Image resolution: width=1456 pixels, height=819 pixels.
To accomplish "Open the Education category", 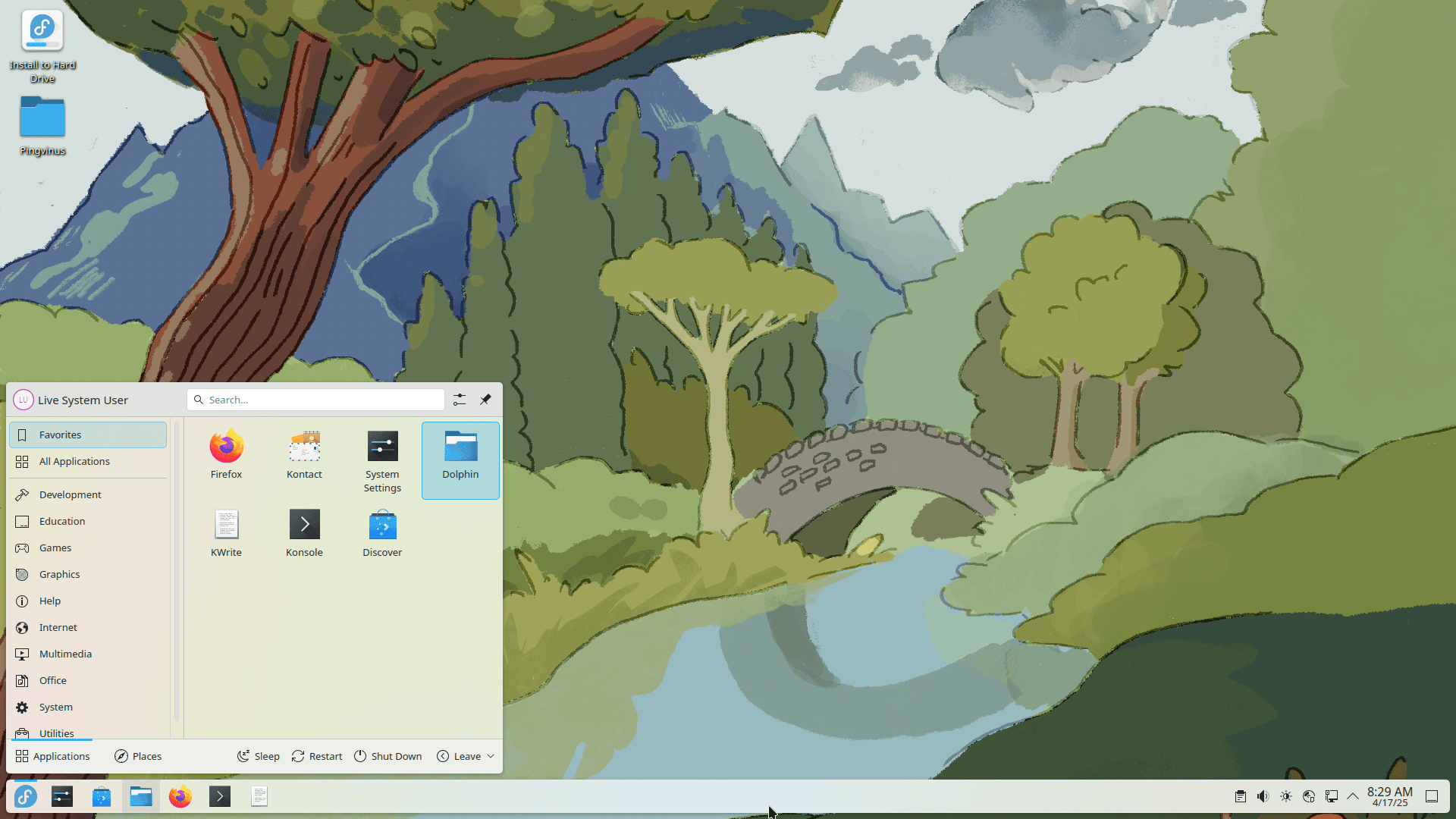I will [88, 521].
